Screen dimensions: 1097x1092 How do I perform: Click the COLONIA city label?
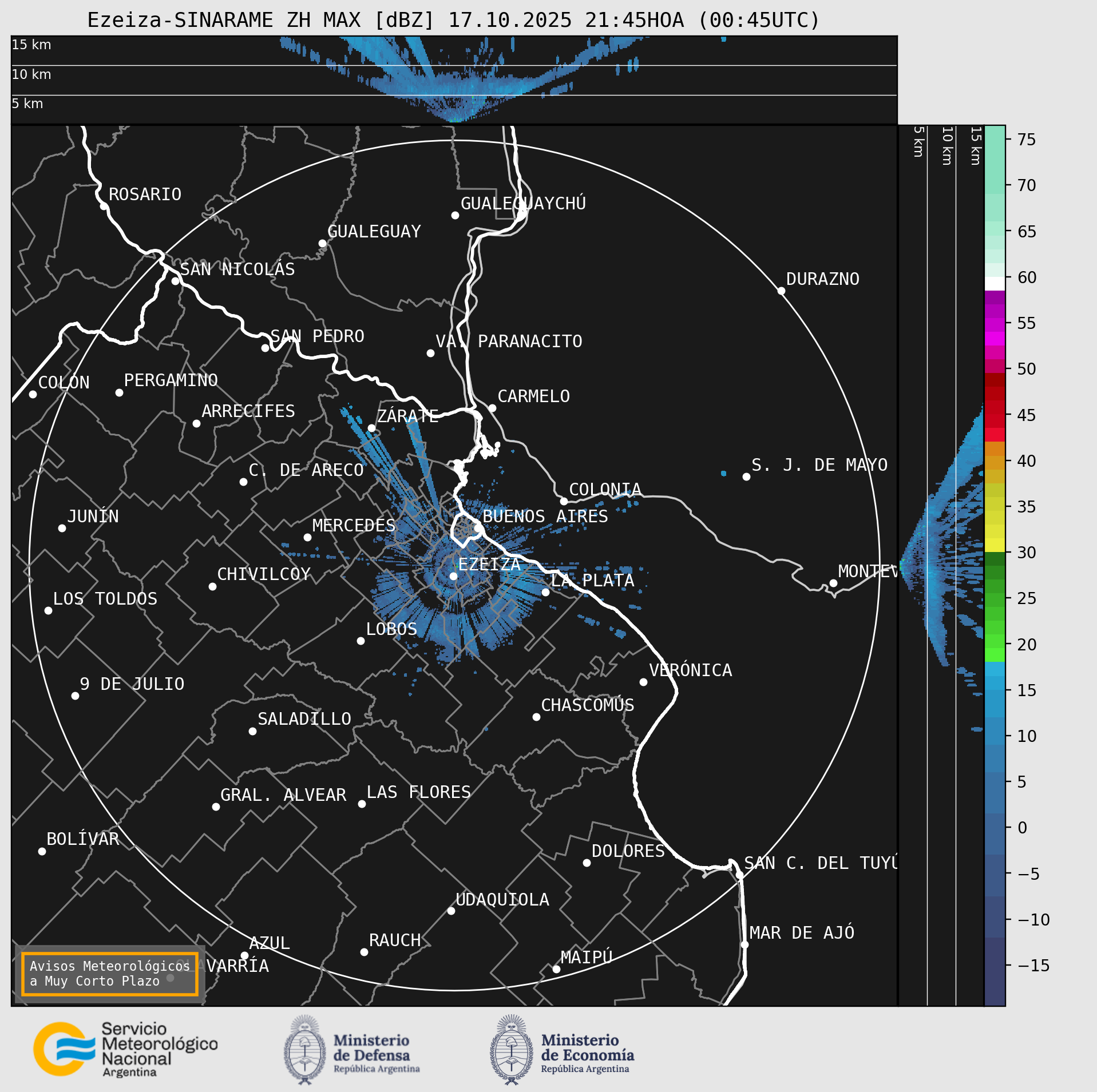(x=605, y=490)
